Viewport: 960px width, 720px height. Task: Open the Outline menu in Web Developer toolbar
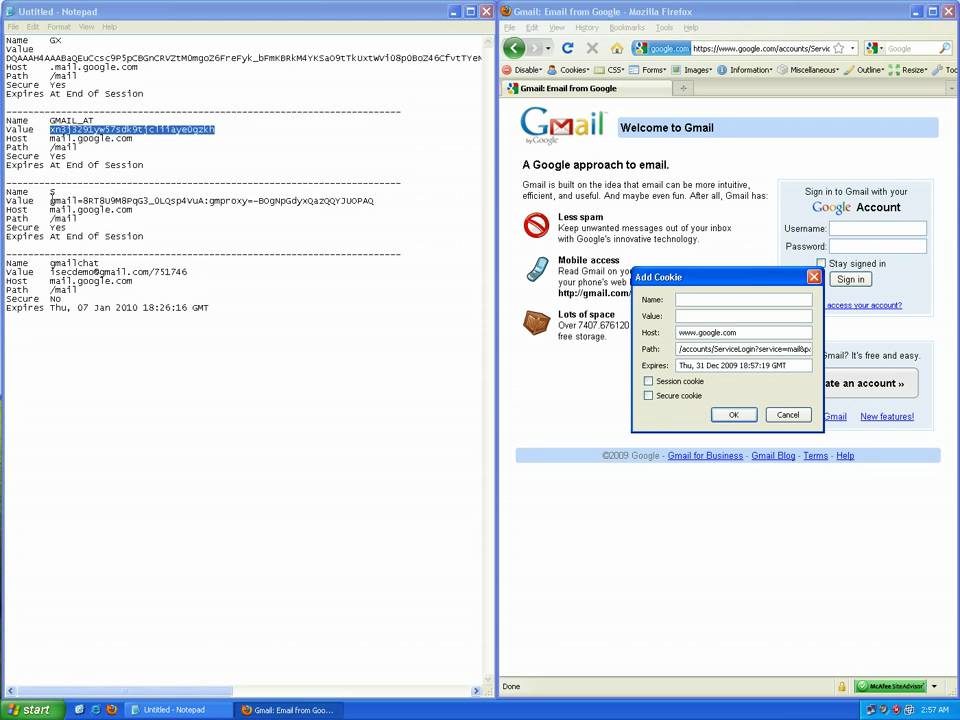864,70
